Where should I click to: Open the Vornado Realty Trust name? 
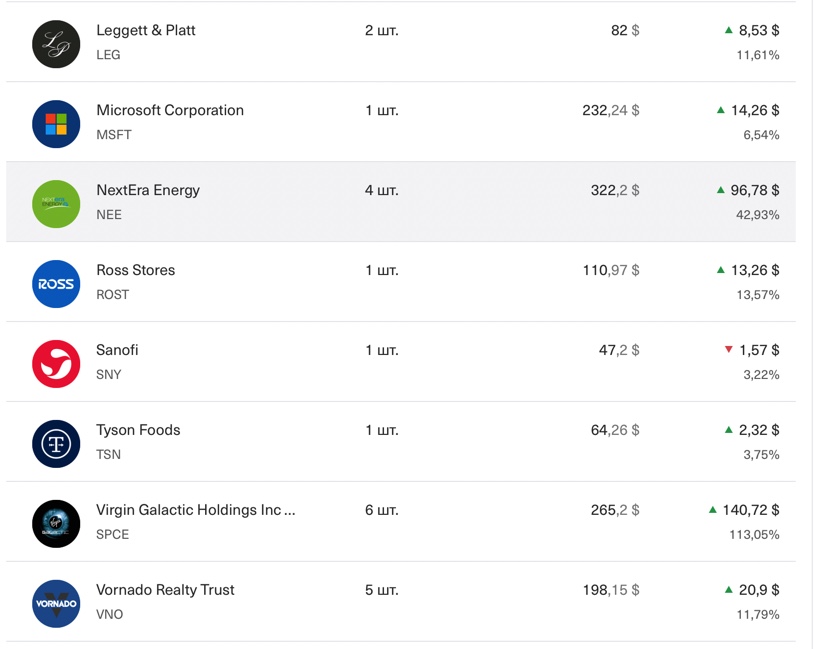click(x=165, y=590)
